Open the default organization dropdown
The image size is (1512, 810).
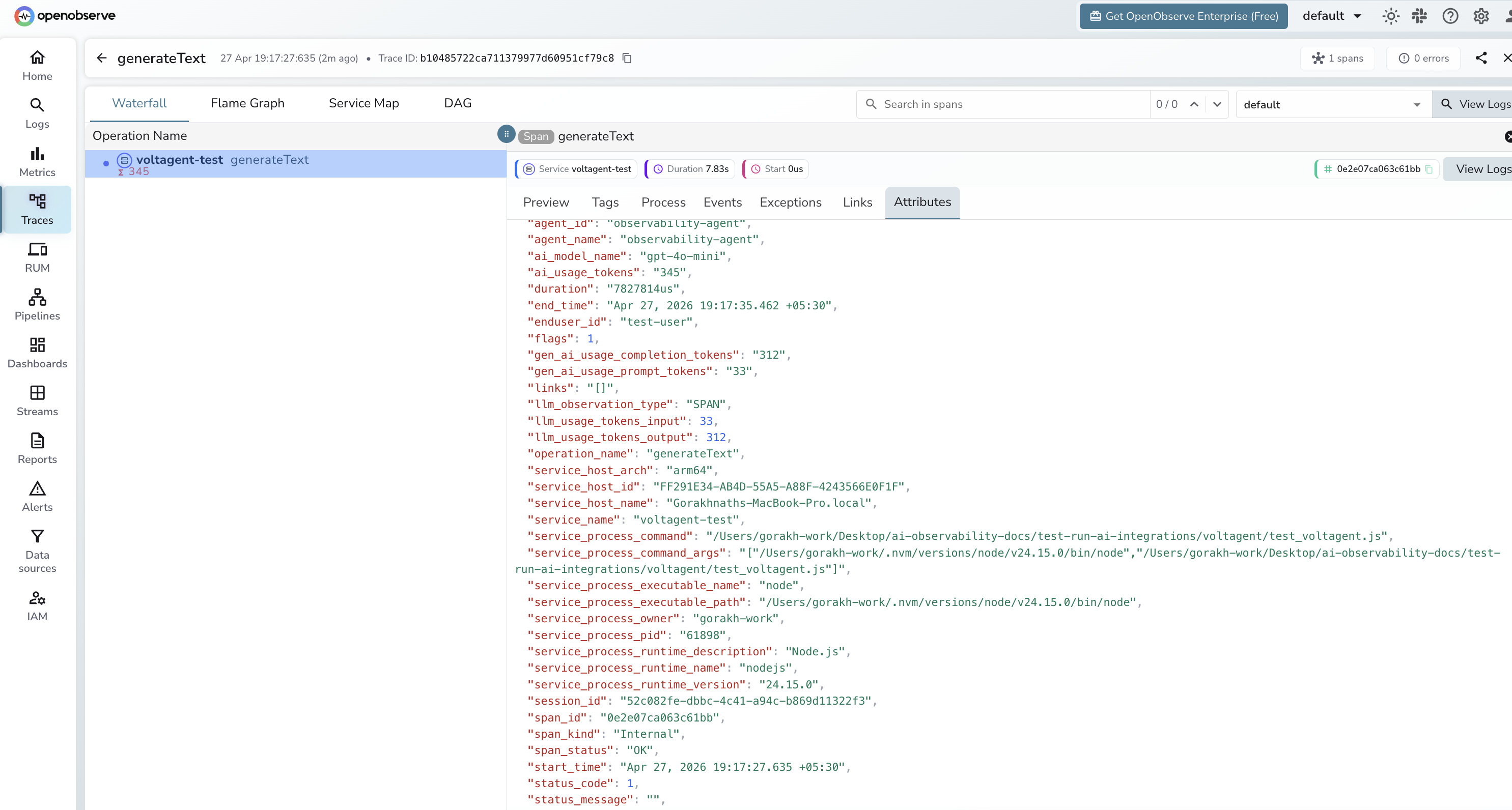click(1331, 16)
